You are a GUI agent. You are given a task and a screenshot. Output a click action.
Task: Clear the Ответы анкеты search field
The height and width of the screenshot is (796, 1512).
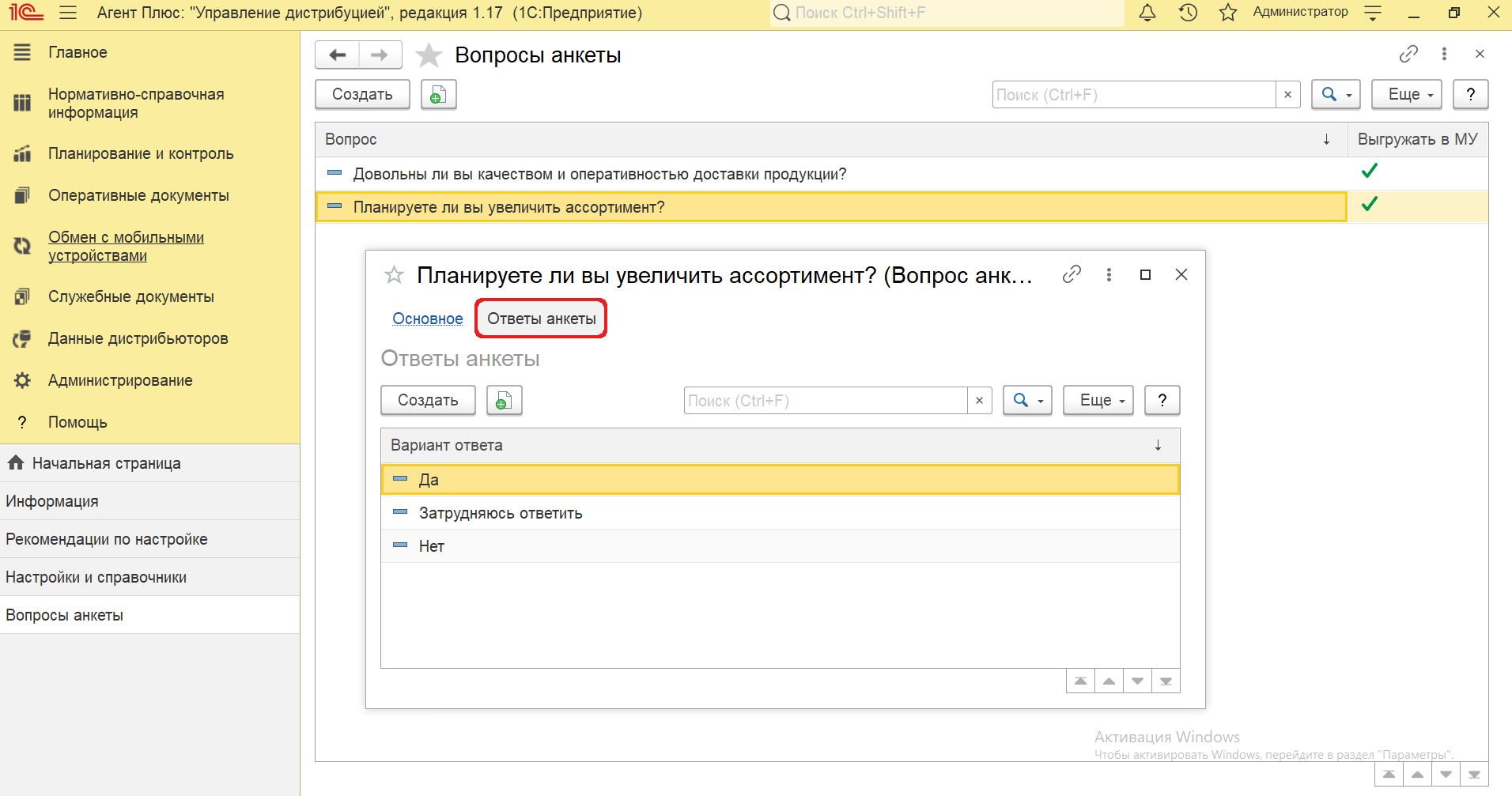(x=979, y=401)
